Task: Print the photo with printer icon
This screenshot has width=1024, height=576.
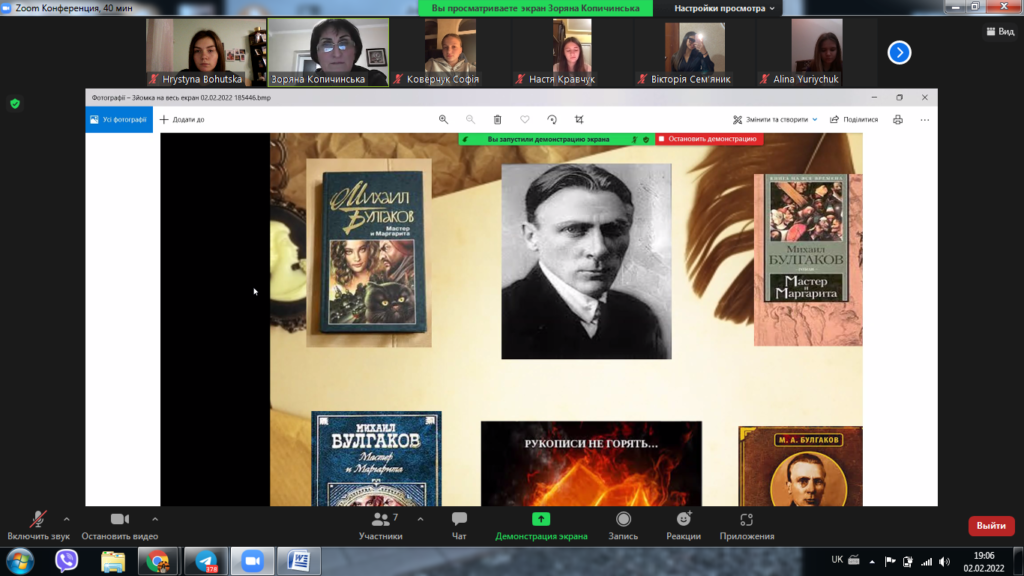Action: click(x=898, y=120)
